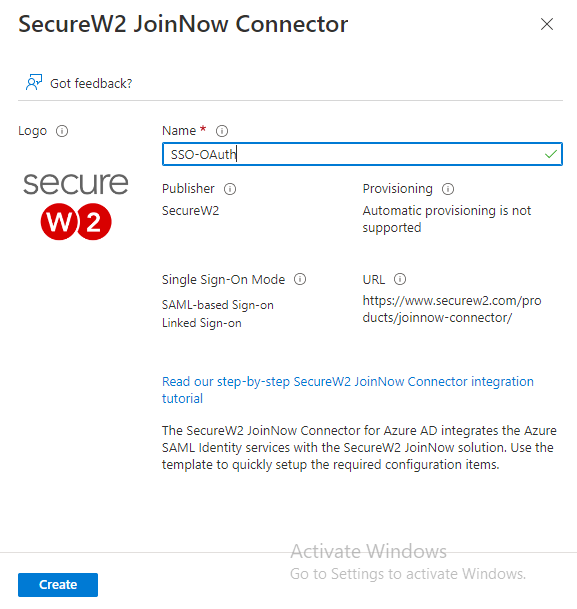
Task: Click the green validation checkmark in Name field
Action: (x=551, y=154)
